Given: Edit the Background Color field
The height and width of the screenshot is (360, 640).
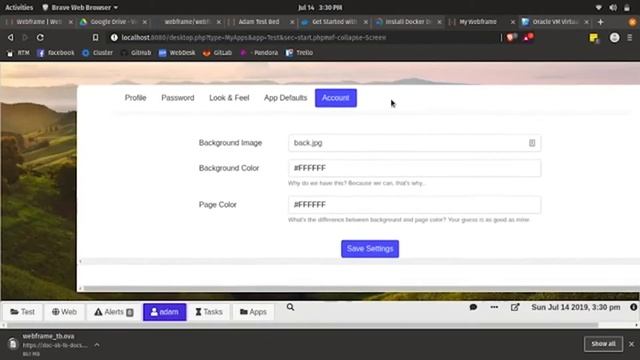Looking at the screenshot, I should tap(414, 168).
